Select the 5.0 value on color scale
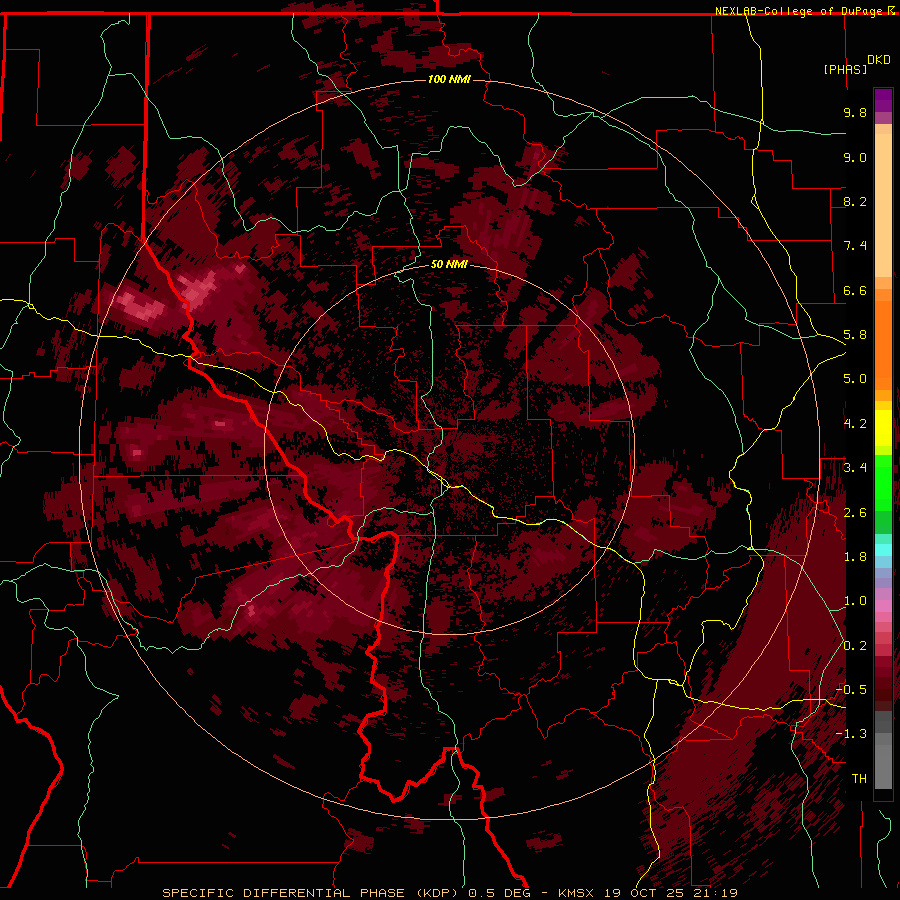The image size is (900, 900). point(855,379)
